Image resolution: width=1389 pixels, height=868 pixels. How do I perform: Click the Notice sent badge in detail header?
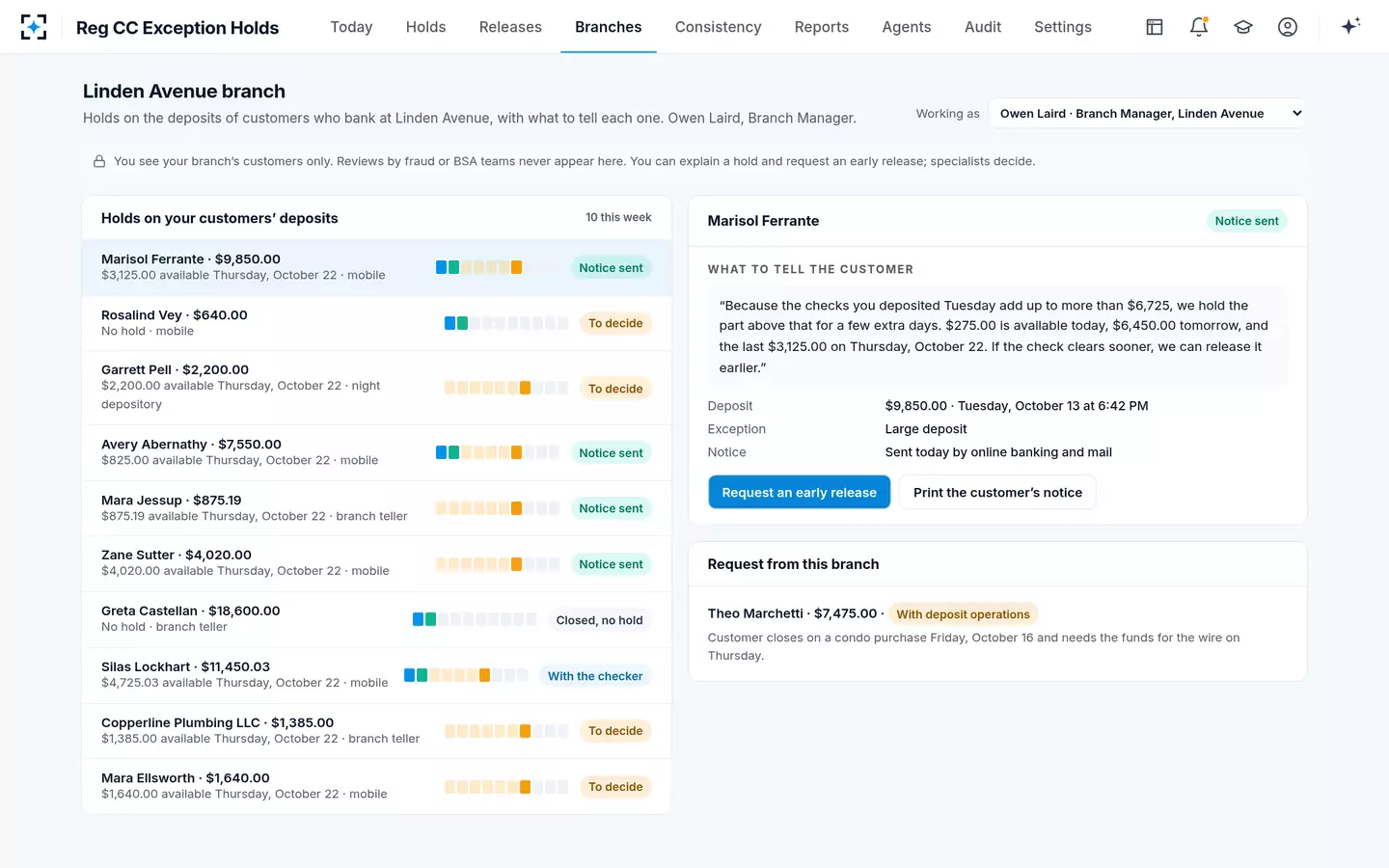coord(1246,221)
